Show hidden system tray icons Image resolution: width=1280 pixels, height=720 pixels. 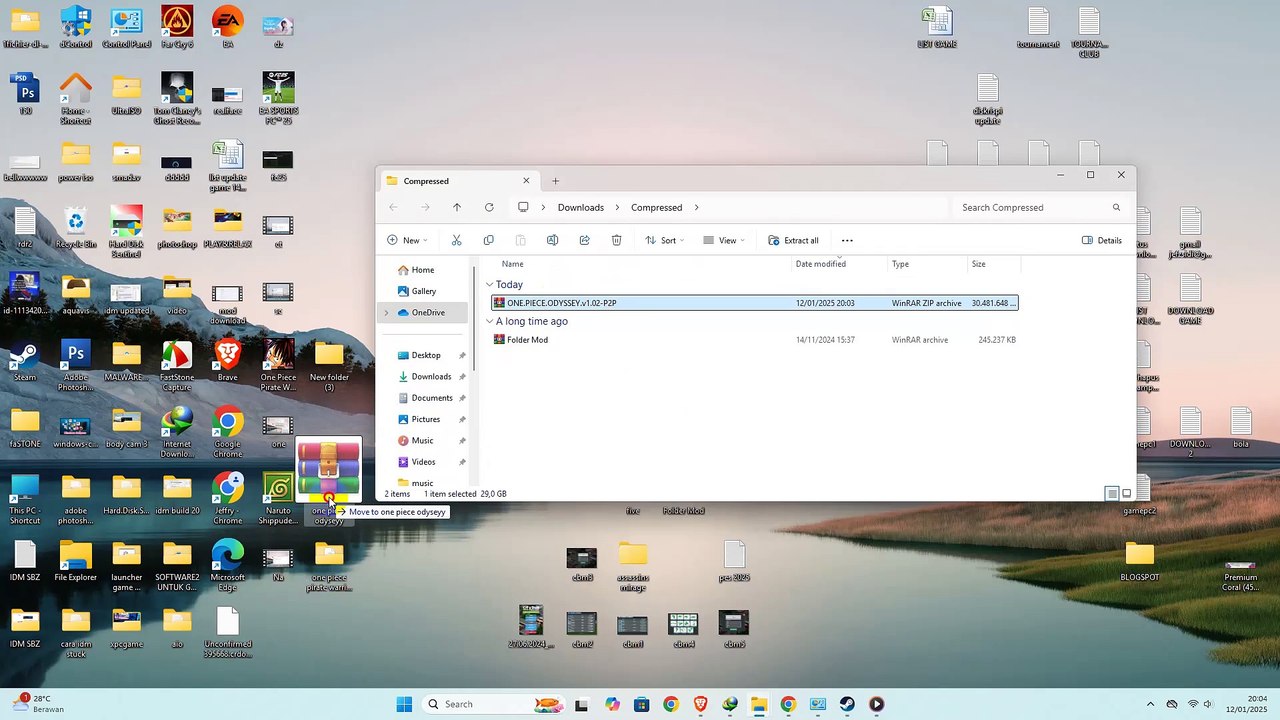[x=1150, y=704]
